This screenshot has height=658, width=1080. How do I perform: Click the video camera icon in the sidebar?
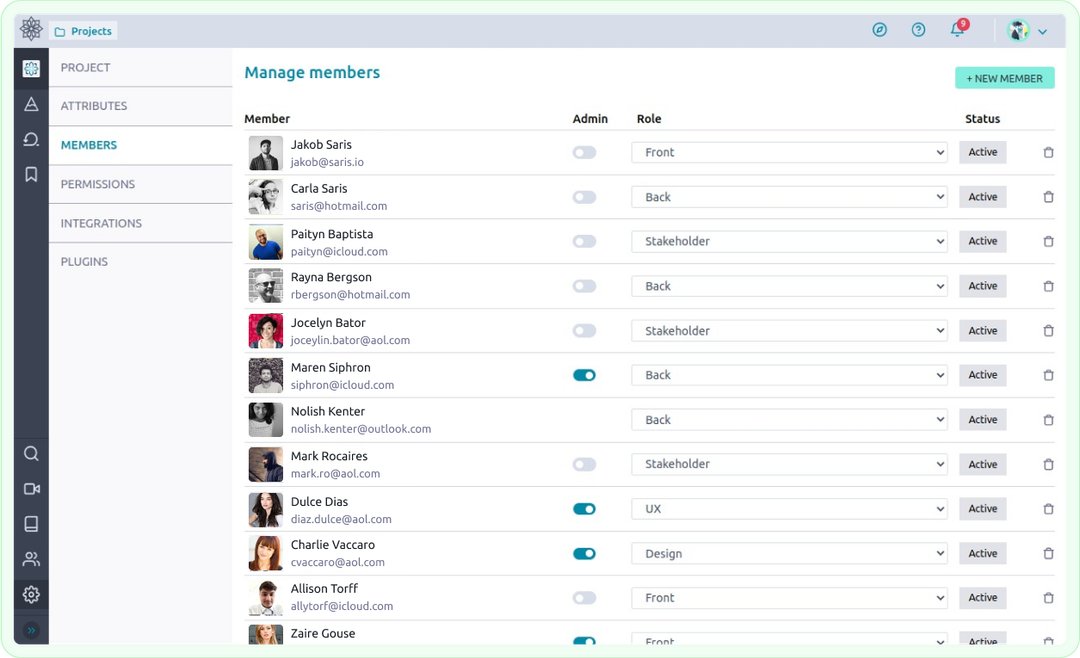(x=31, y=489)
